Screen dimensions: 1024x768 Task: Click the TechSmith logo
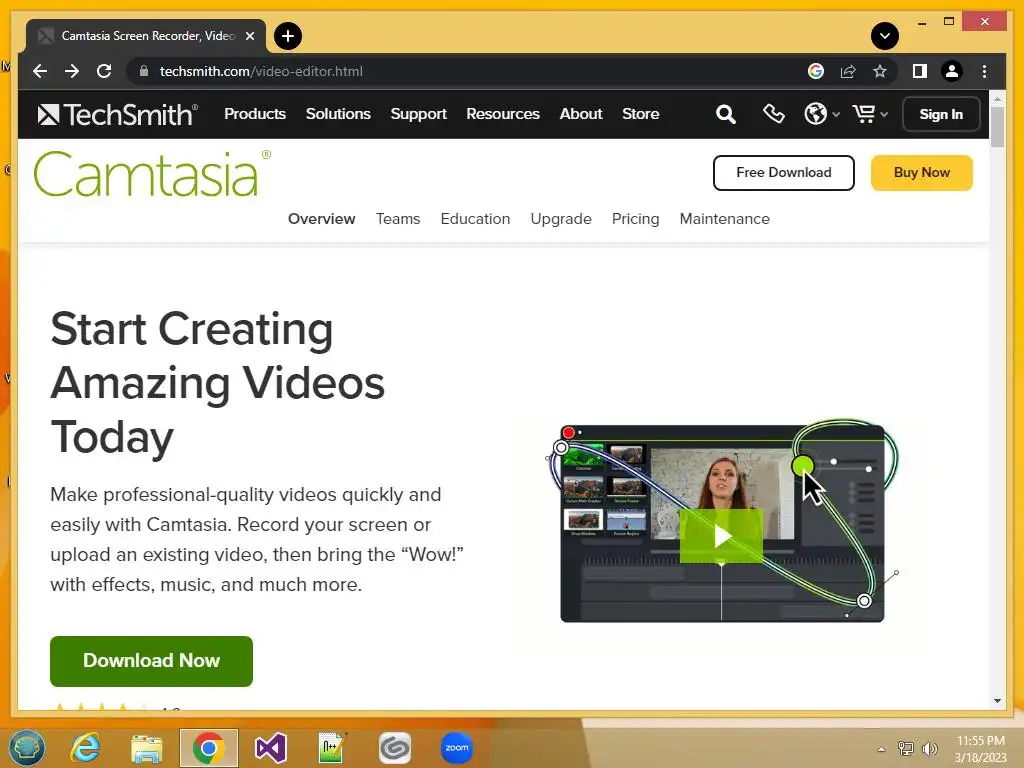tap(117, 114)
